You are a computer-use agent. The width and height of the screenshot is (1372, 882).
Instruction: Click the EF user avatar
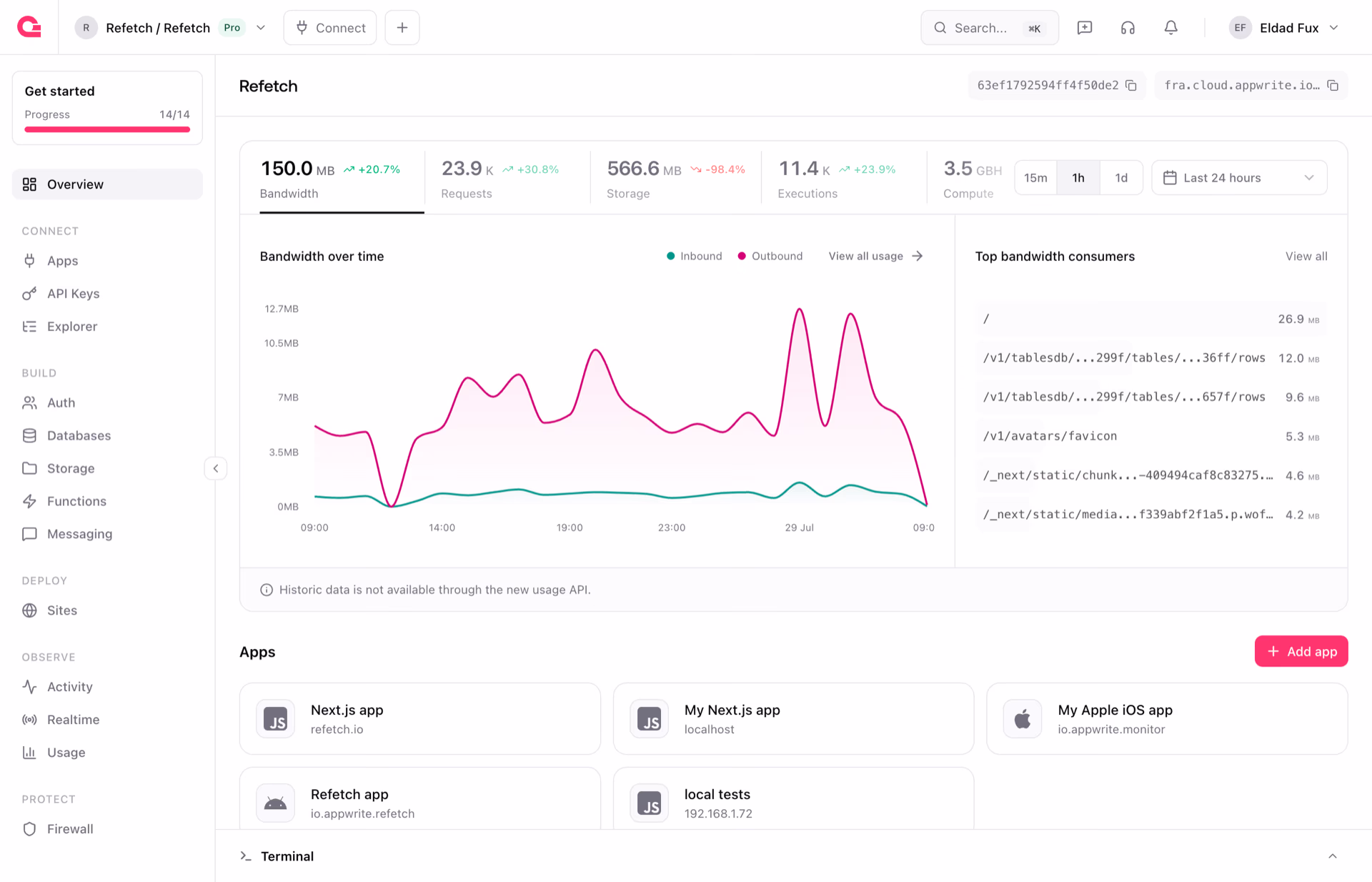pos(1240,28)
